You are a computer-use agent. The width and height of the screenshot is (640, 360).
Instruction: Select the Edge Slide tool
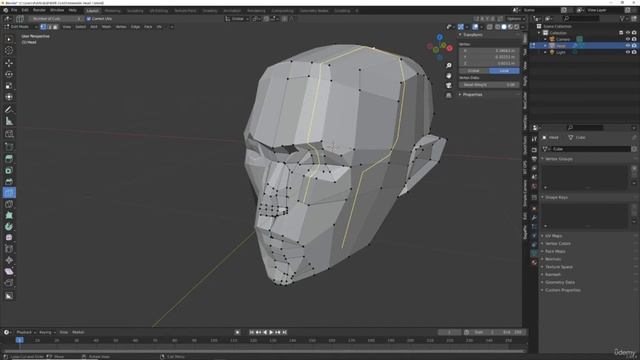[x=9, y=249]
